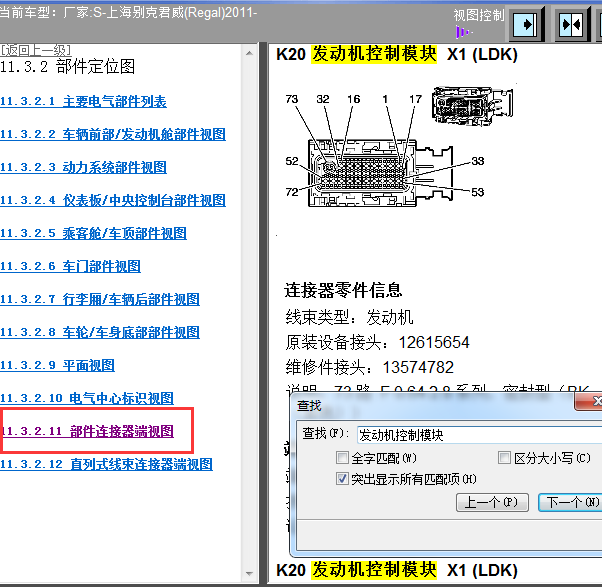Open 11.3.2.4 仪表板/中央控制台部件视图
Viewport: 602px width, 587px height.
click(x=113, y=201)
